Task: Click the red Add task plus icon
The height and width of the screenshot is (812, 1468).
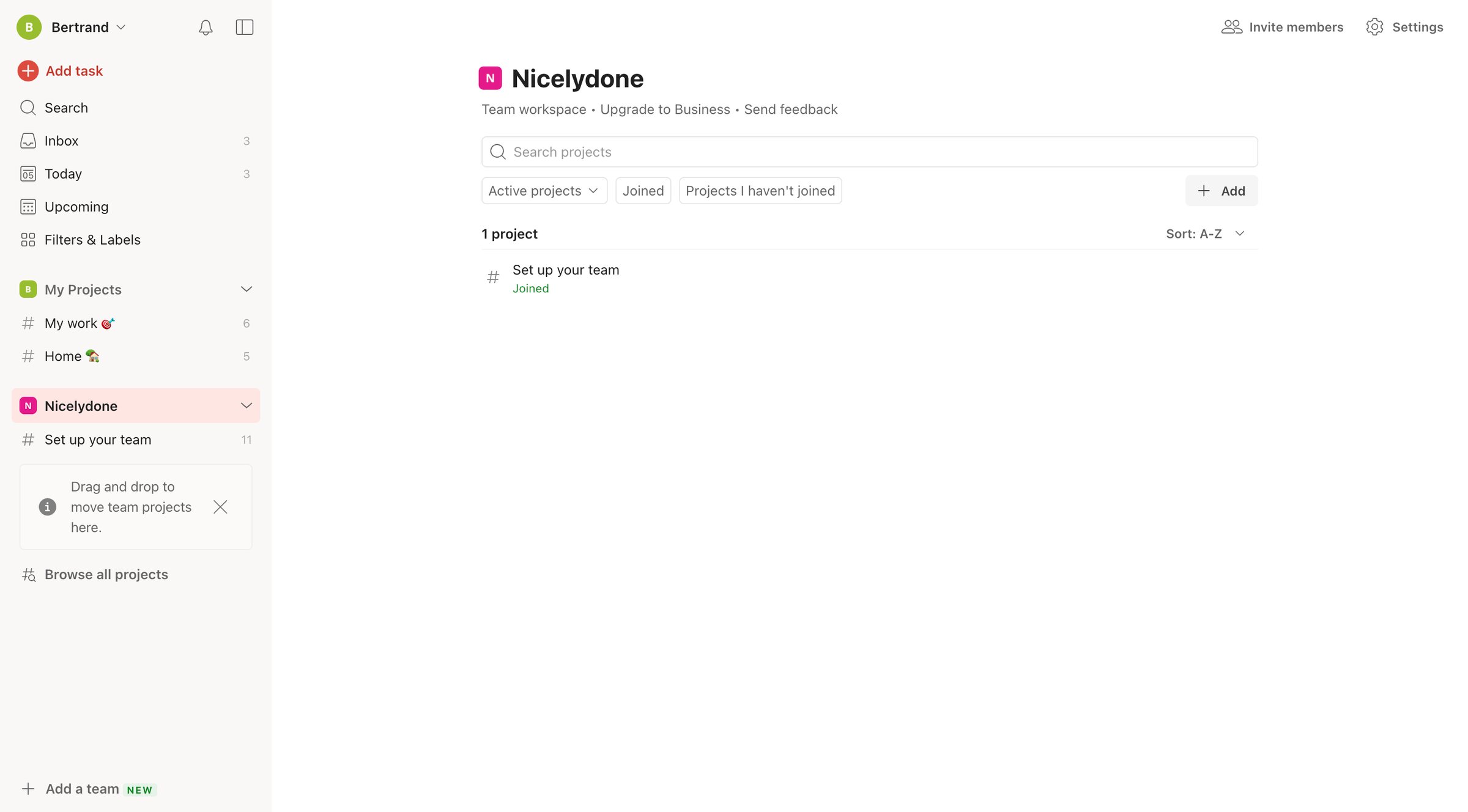Action: pos(28,71)
